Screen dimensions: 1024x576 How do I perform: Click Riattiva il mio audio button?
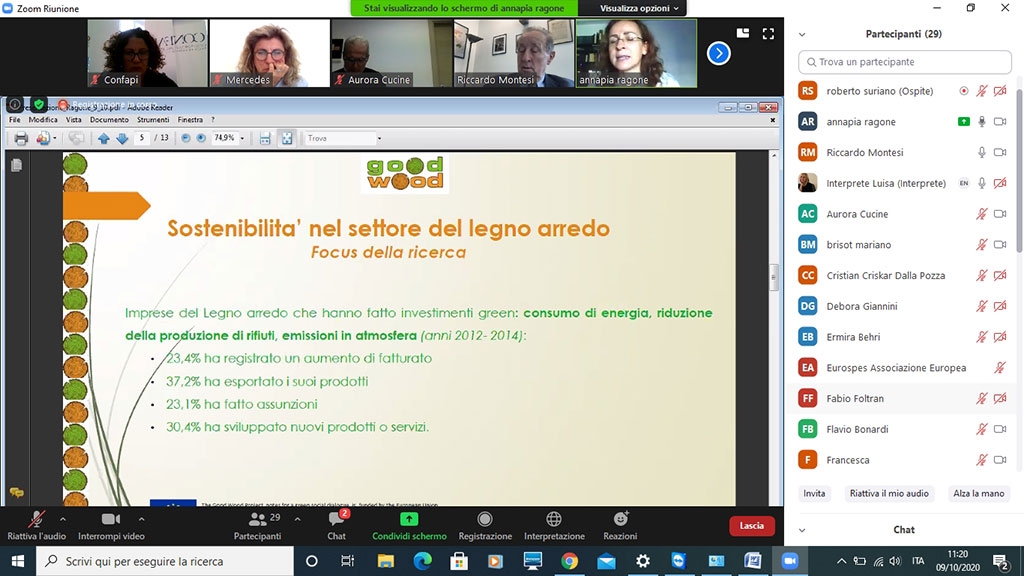pyautogui.click(x=889, y=494)
